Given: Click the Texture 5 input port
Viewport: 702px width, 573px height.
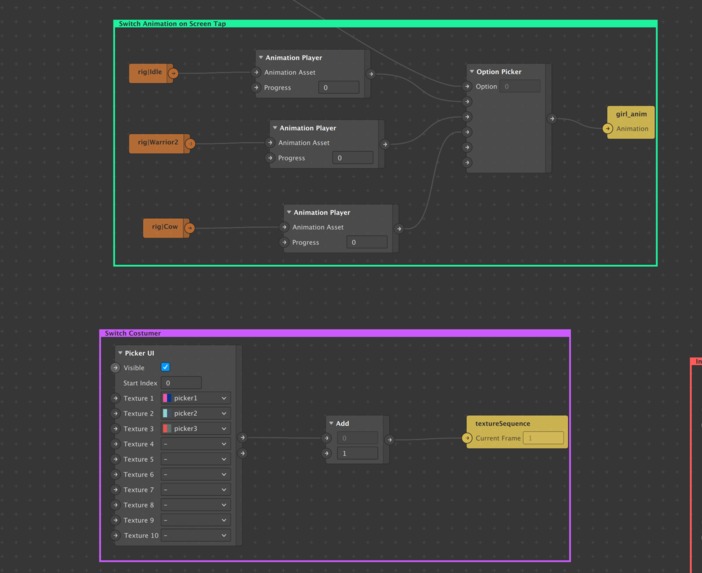Looking at the screenshot, I should (116, 459).
